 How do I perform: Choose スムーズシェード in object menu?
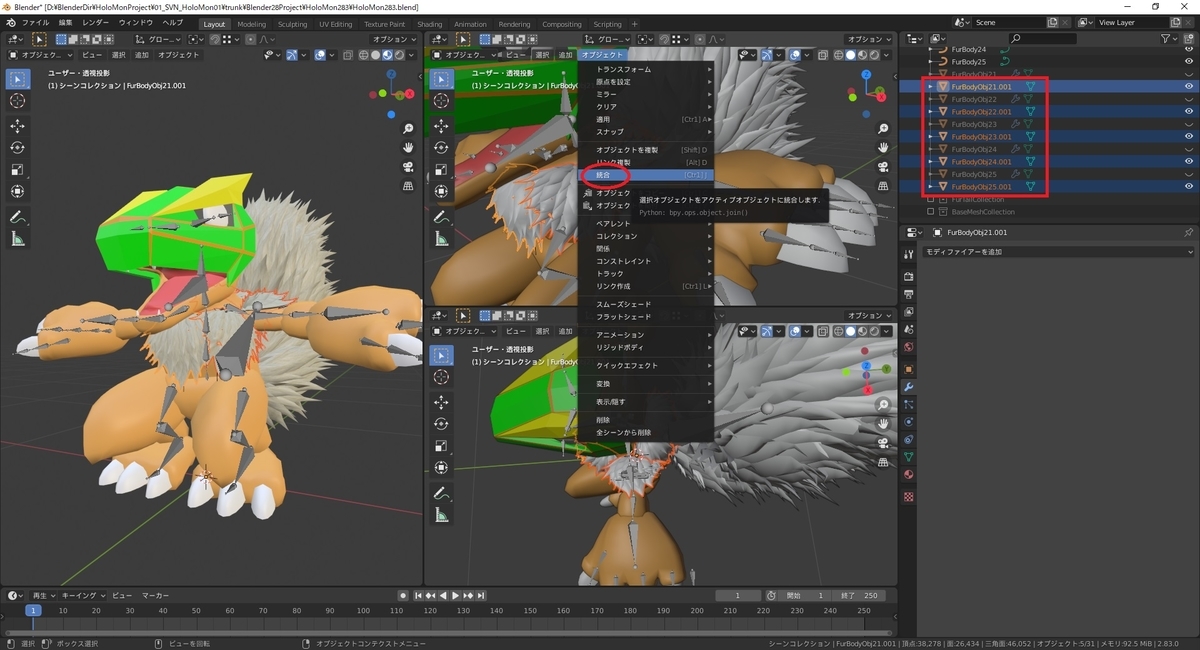tap(645, 304)
